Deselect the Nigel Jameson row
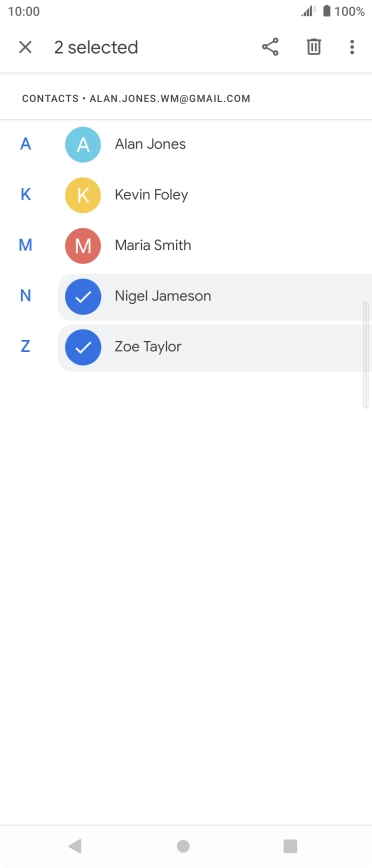Viewport: 372px width, 868px height. [x=215, y=297]
